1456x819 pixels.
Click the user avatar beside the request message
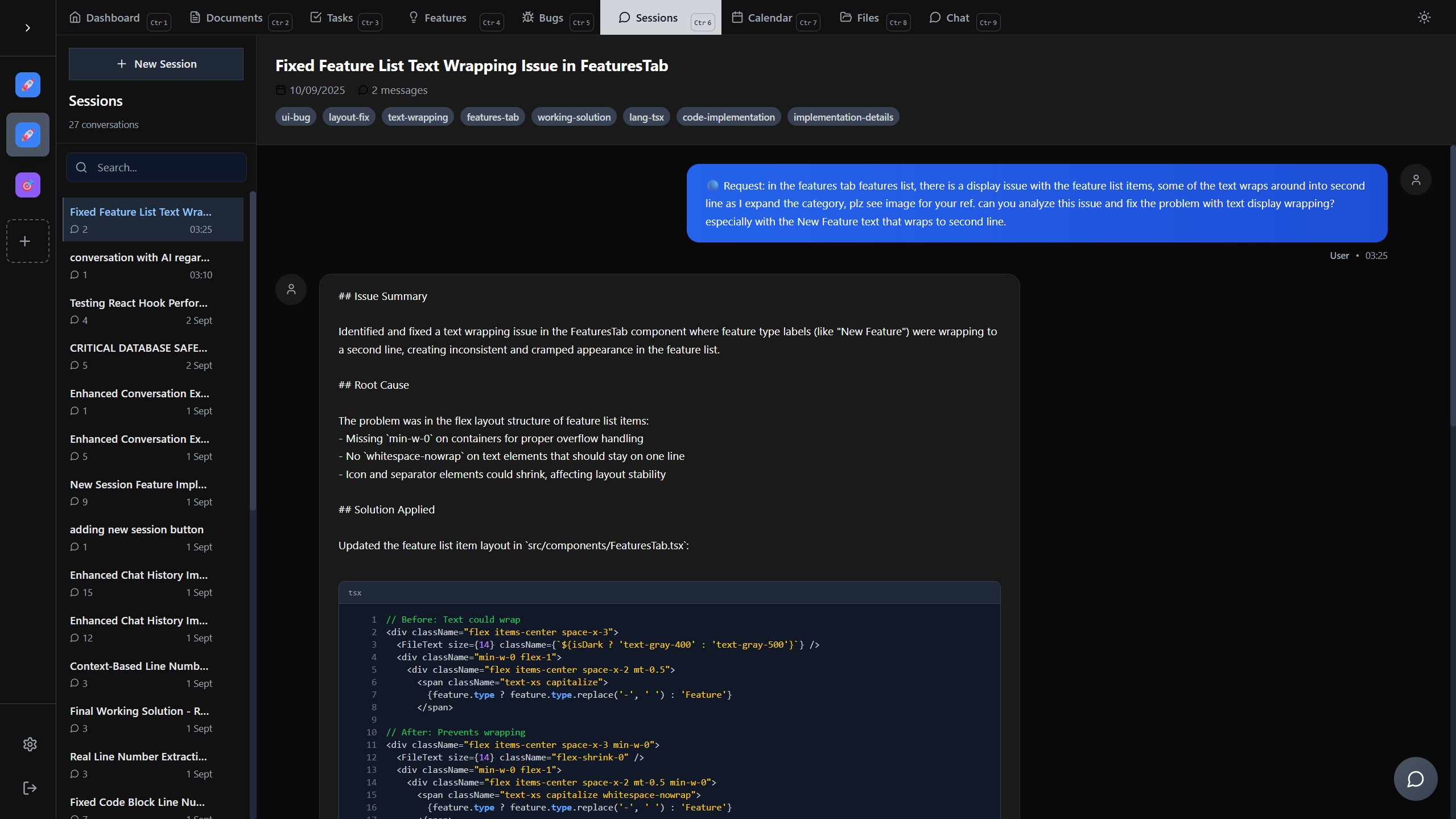coord(1416,180)
